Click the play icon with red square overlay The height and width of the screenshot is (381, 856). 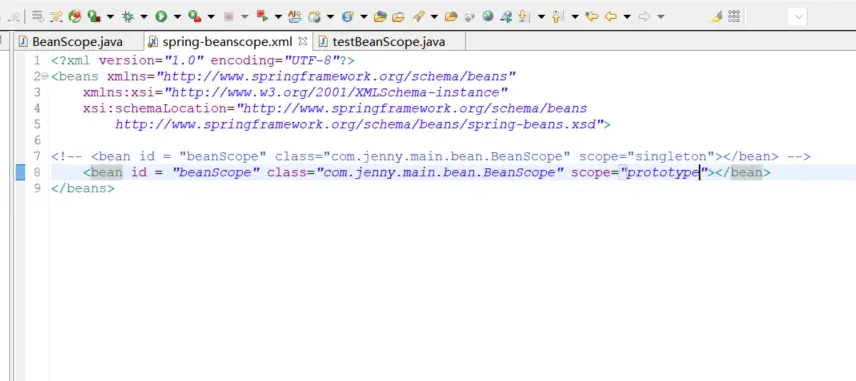(x=94, y=16)
